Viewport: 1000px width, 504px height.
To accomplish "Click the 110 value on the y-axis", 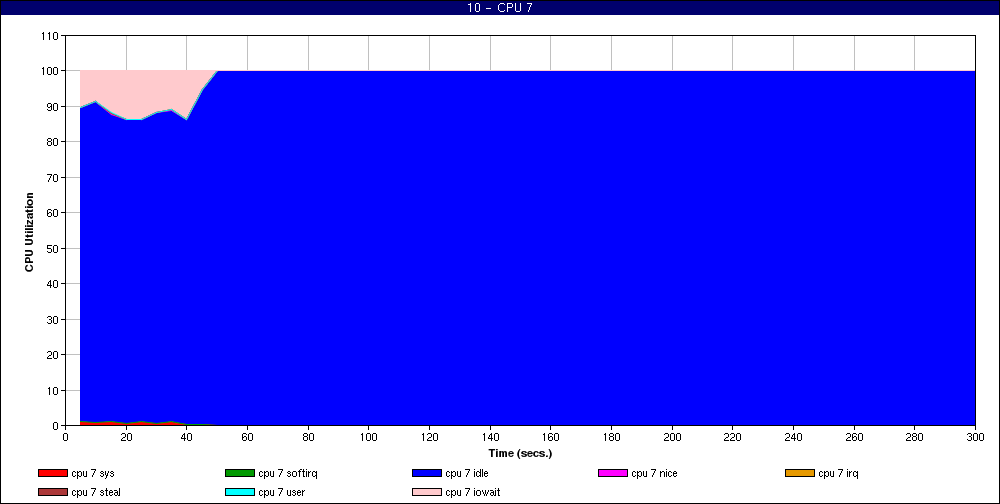I will tap(51, 36).
